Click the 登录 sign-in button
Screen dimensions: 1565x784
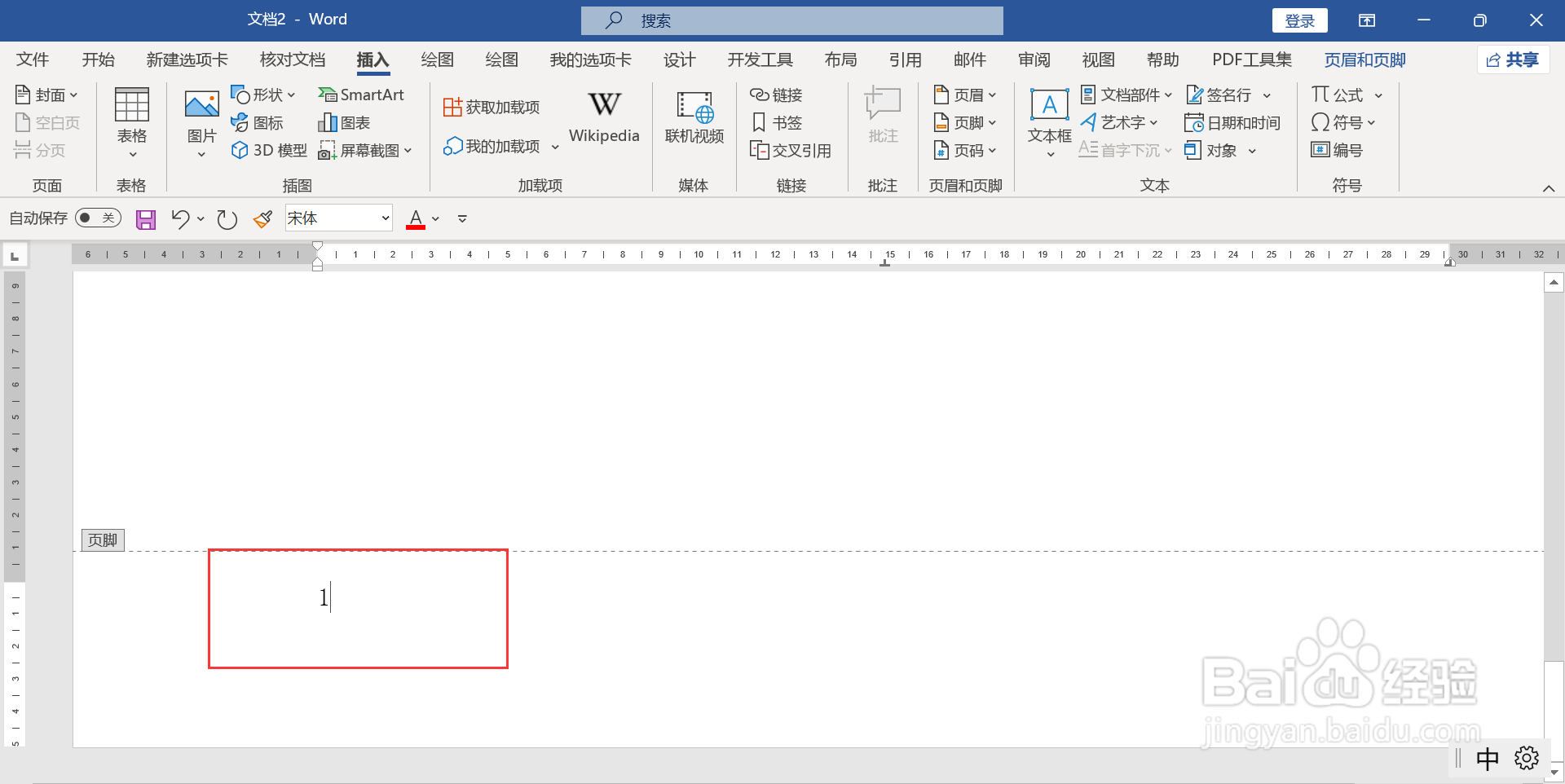click(1300, 20)
